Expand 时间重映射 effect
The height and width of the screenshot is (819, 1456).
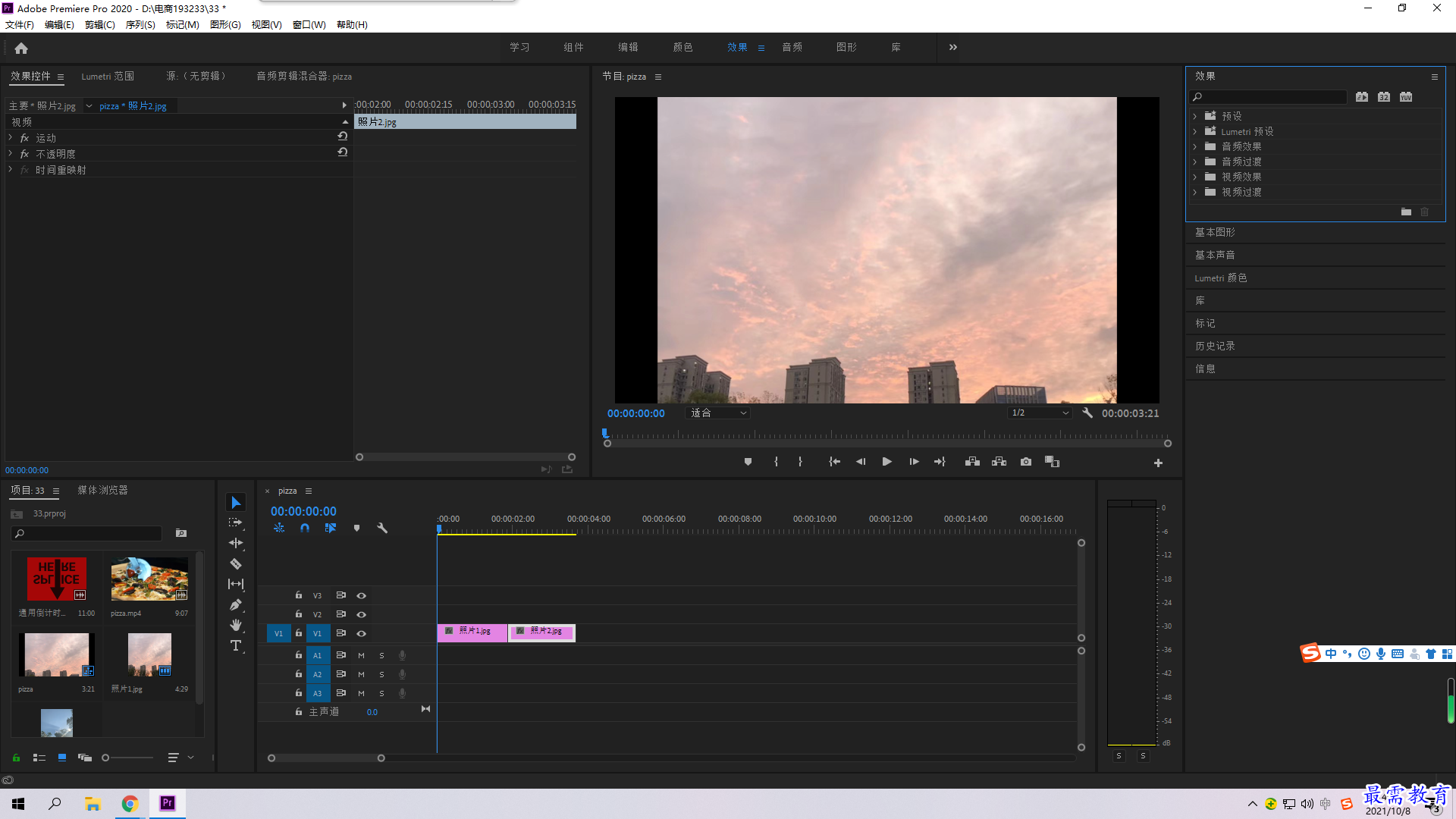[x=11, y=170]
